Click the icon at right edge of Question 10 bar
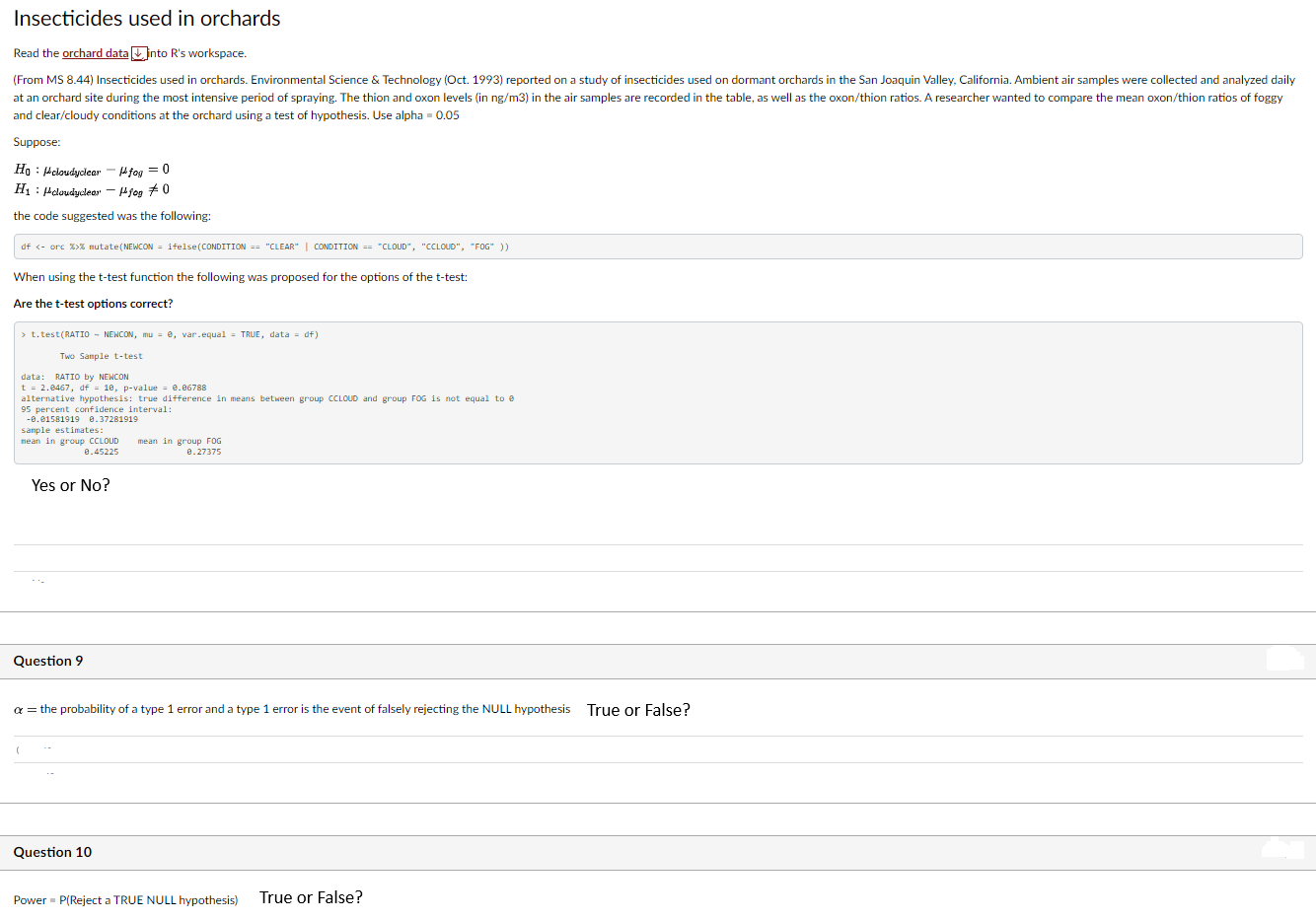Image resolution: width=1316 pixels, height=921 pixels. pos(1283,849)
